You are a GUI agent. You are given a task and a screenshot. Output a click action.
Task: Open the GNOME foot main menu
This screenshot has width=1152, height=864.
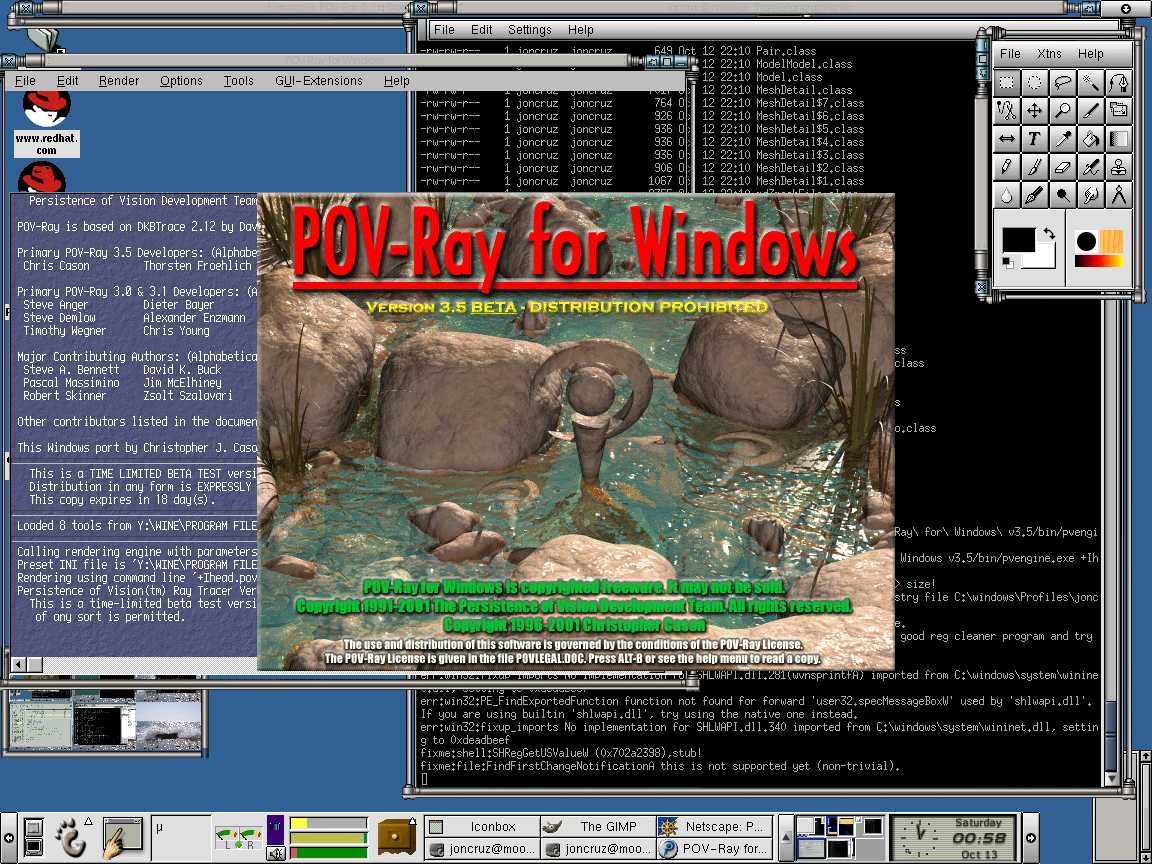[70, 834]
